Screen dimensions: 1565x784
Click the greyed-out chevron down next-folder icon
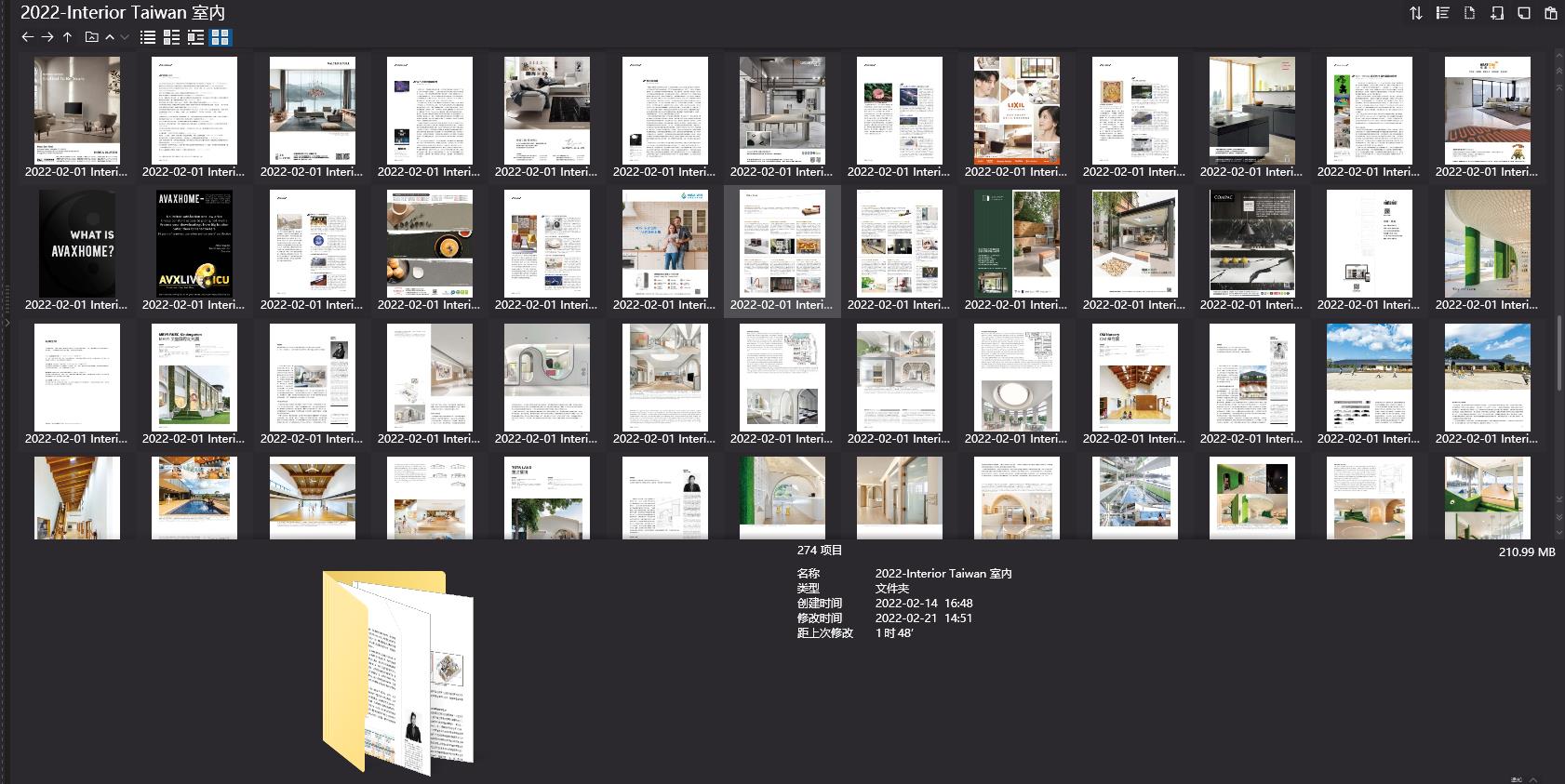125,37
